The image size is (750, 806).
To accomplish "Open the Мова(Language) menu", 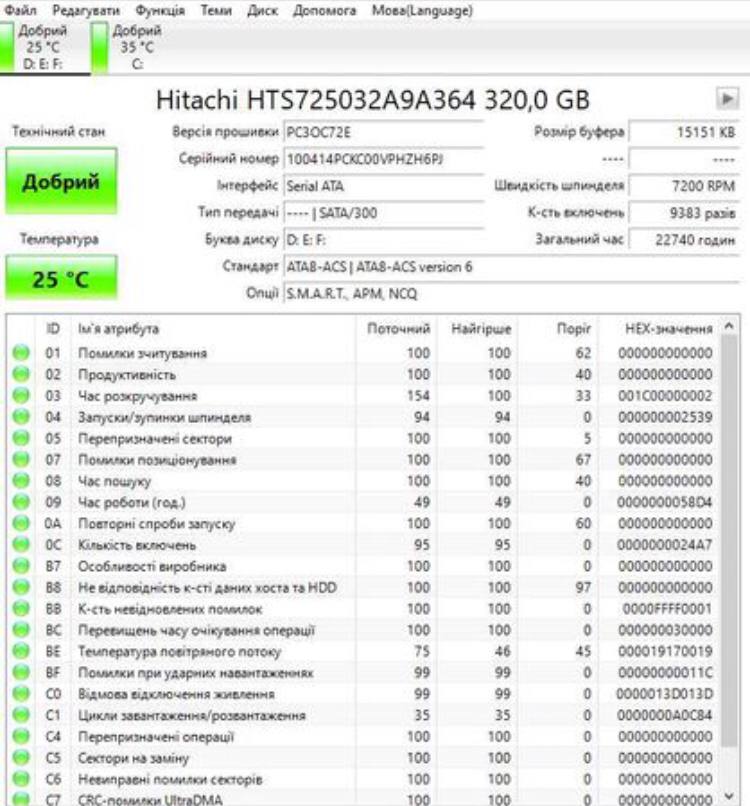I will tap(422, 10).
